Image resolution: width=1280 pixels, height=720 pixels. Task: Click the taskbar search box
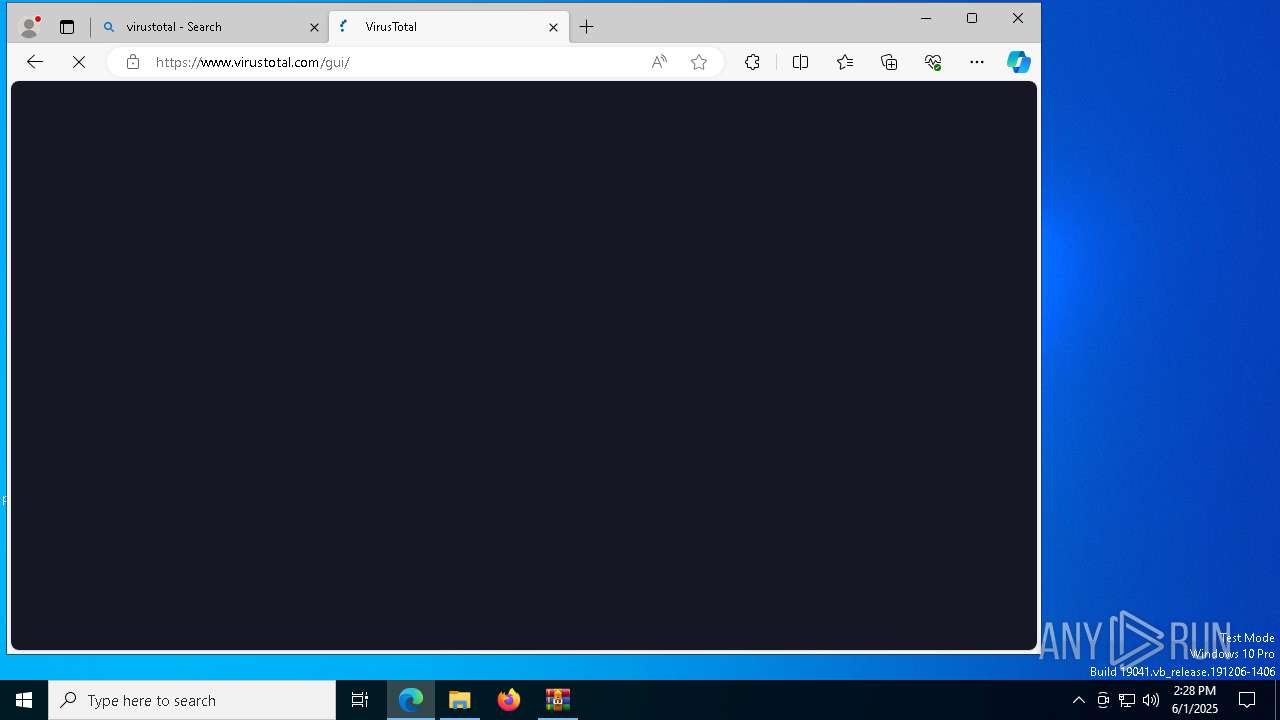[x=192, y=700]
